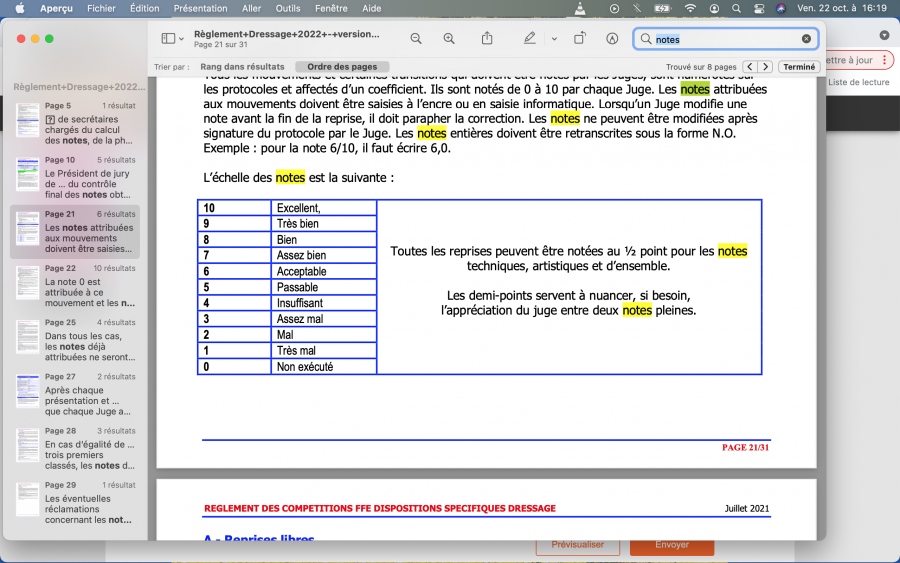The image size is (900, 563).
Task: Rotate the page with the rotate icon
Action: pyautogui.click(x=579, y=38)
